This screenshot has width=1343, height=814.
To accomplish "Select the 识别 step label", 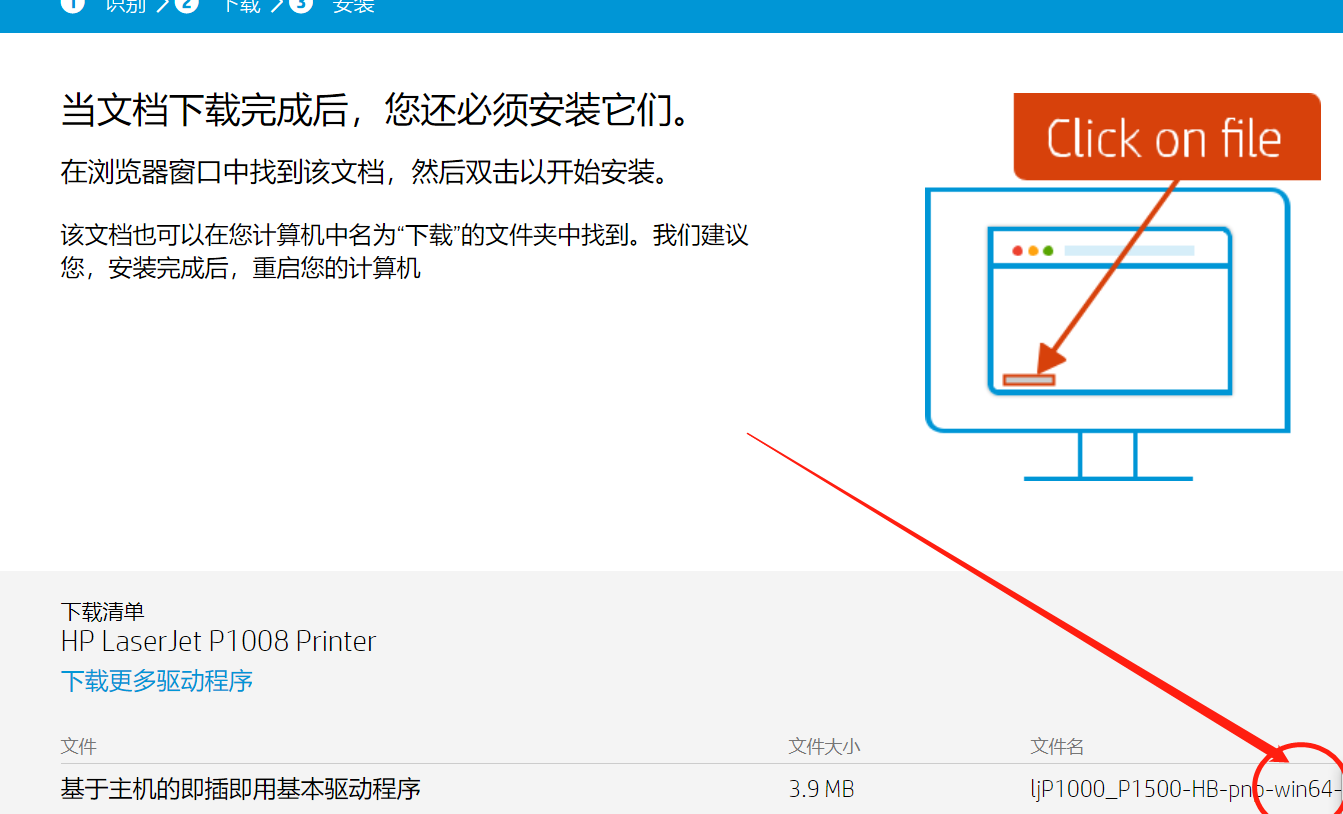I will click(124, 5).
